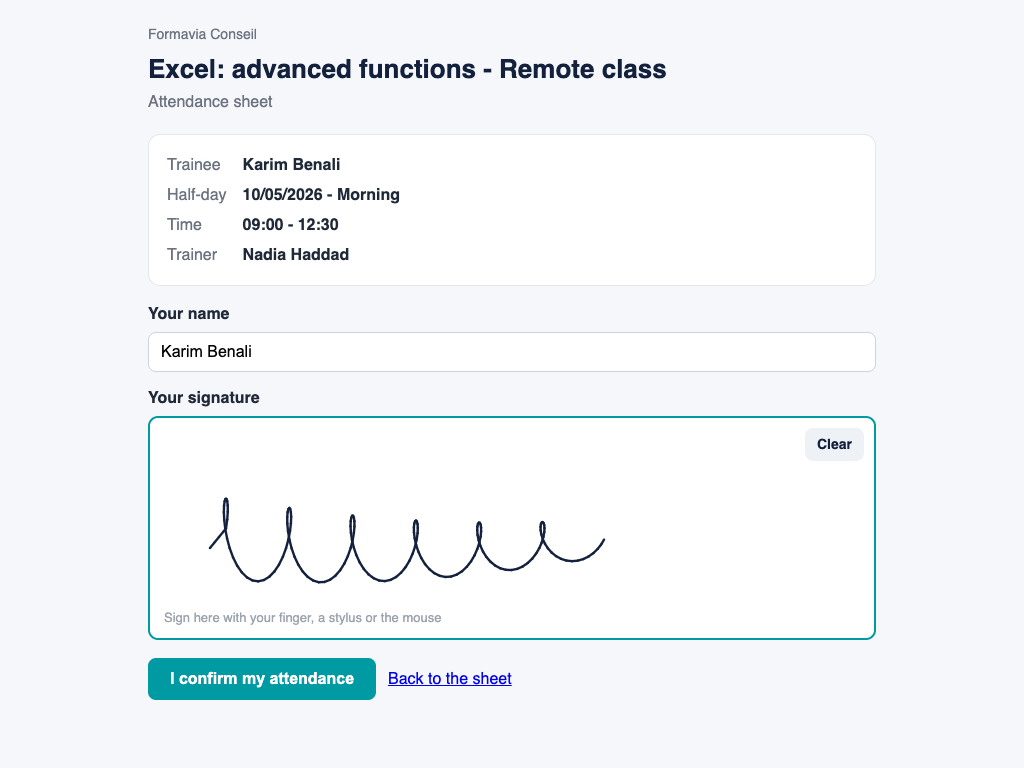Click the "Trainee" row label
Screen dimensions: 1024x768
(193, 165)
